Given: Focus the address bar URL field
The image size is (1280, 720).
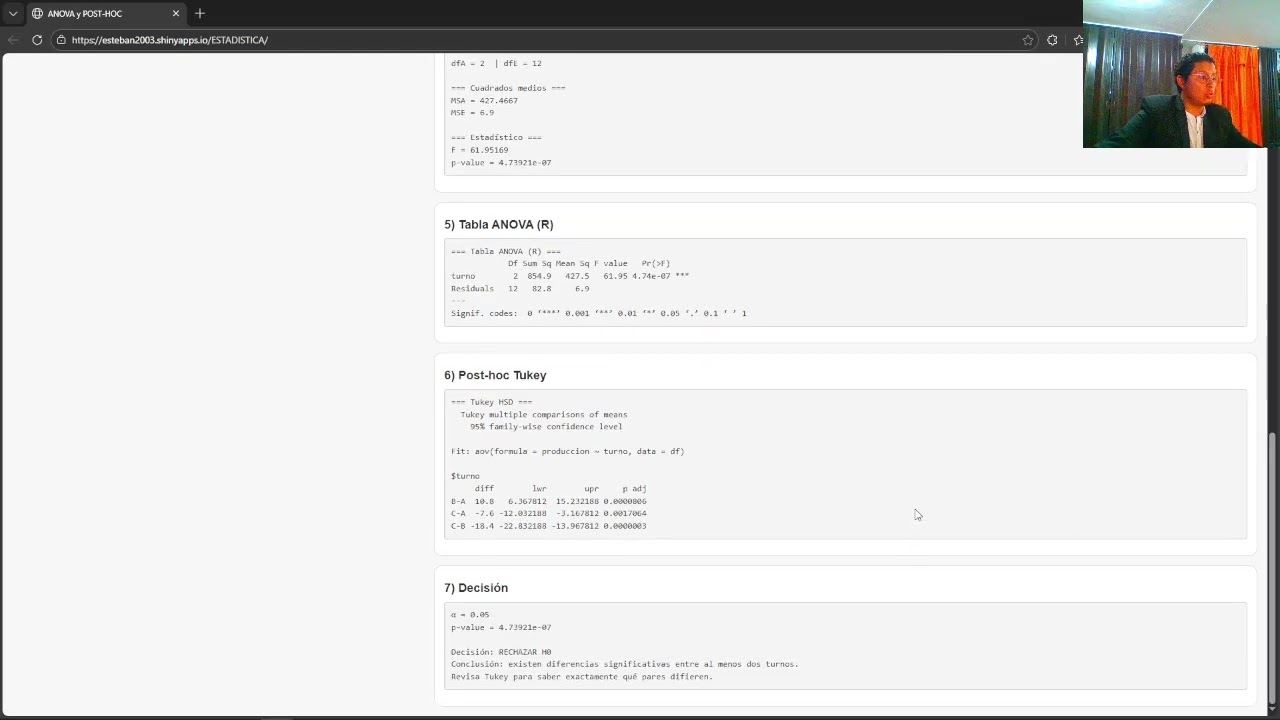Looking at the screenshot, I should [540, 40].
